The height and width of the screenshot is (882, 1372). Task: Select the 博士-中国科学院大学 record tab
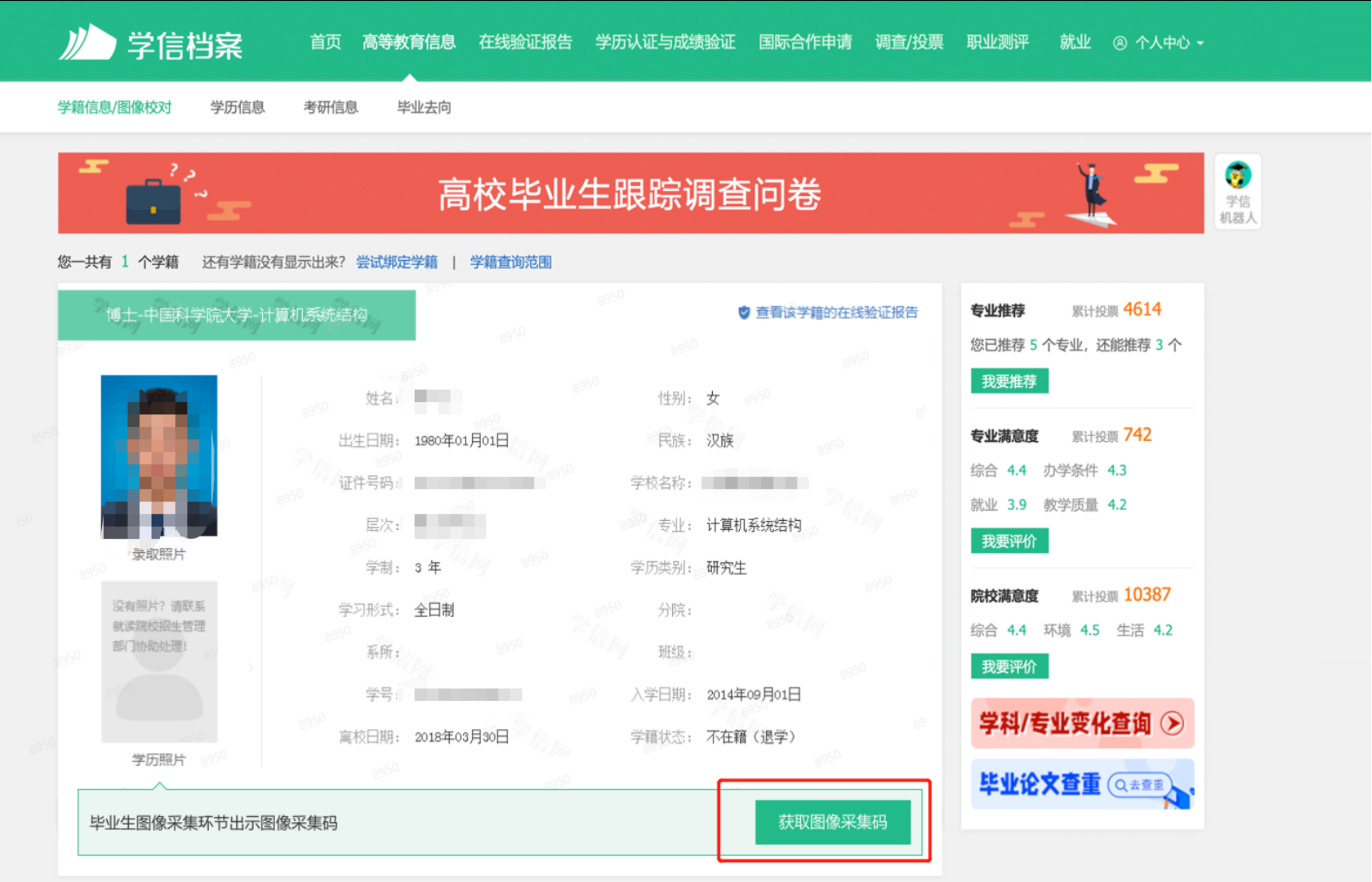click(237, 315)
